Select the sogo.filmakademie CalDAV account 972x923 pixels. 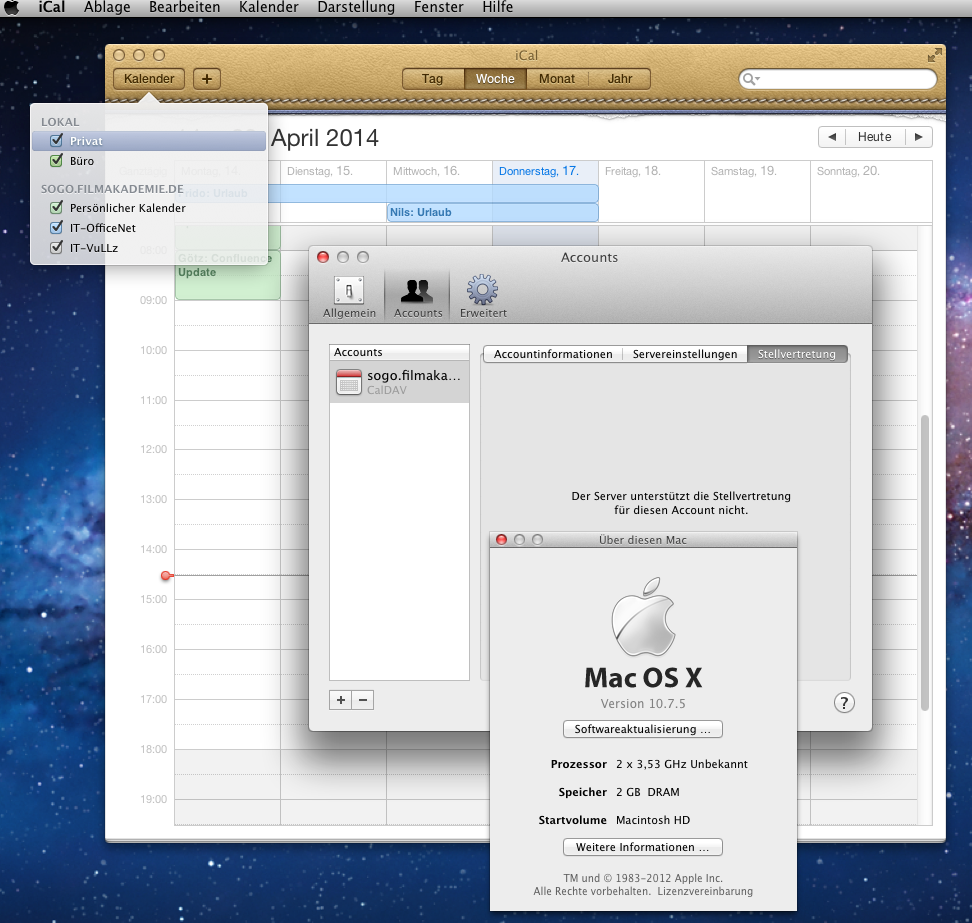click(400, 382)
